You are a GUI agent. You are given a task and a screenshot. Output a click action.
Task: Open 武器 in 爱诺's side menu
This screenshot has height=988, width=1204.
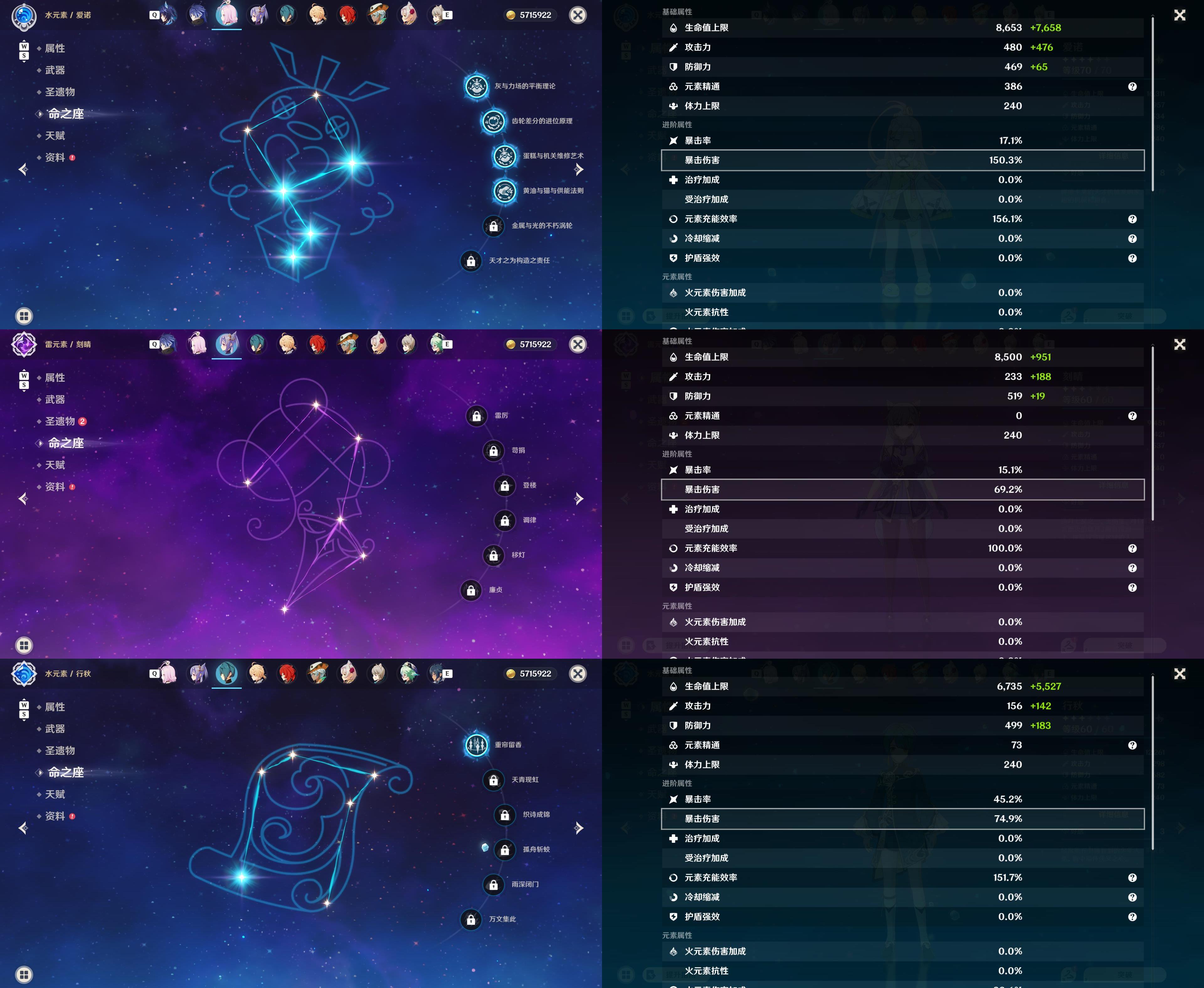pyautogui.click(x=55, y=70)
